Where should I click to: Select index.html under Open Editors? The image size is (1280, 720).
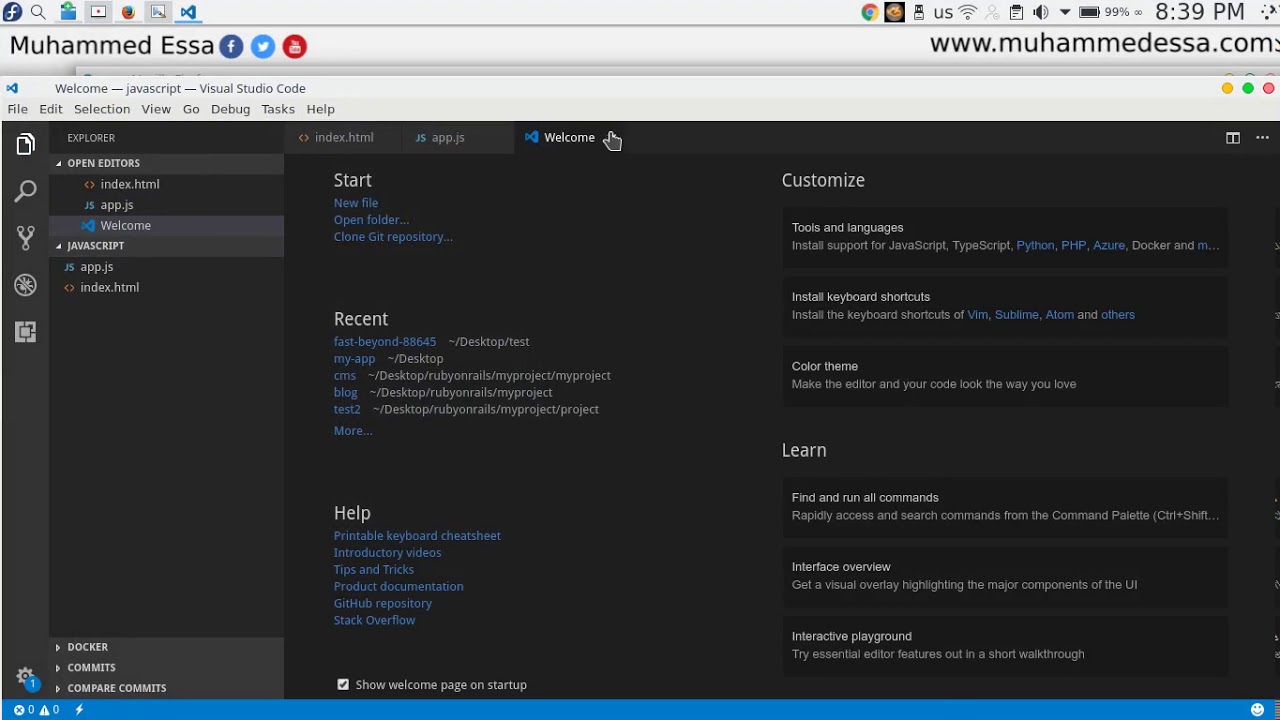[x=167, y=184]
